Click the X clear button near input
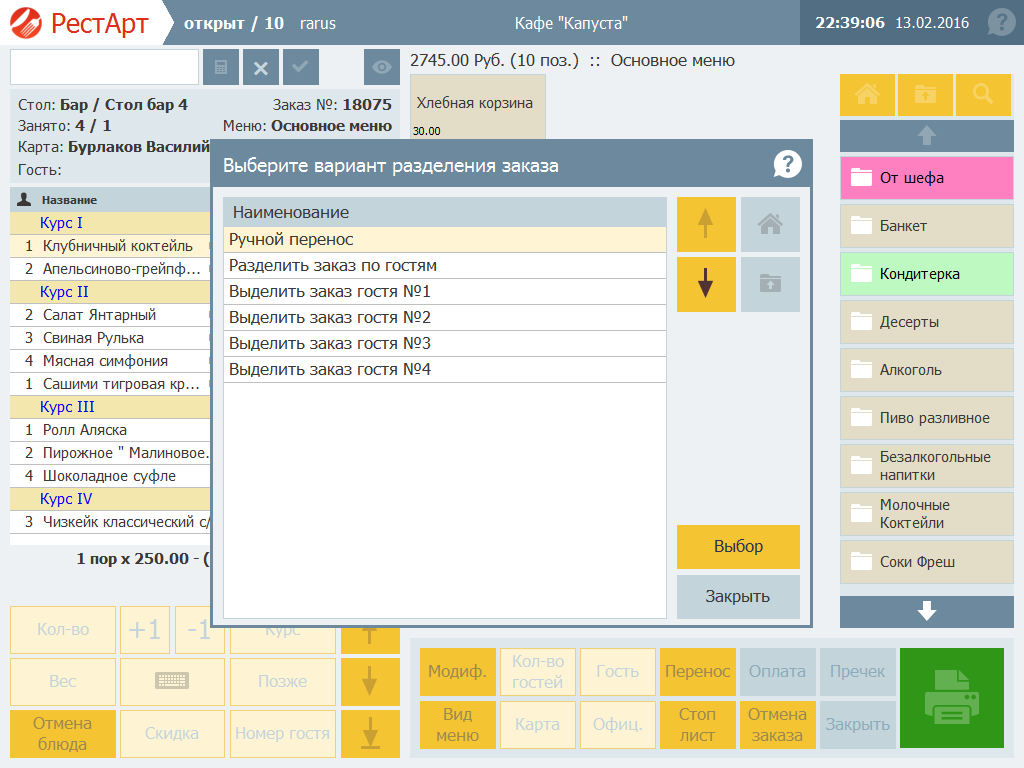The height and width of the screenshot is (768, 1024). click(x=261, y=67)
